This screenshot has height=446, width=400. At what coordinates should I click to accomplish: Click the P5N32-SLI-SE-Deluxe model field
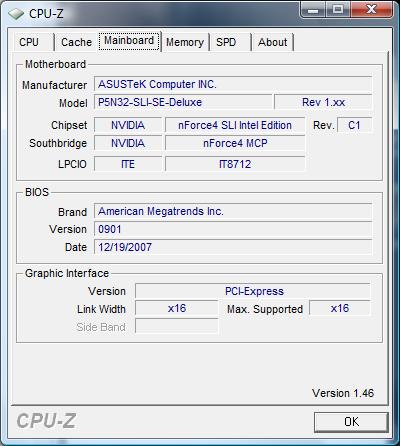(x=183, y=102)
